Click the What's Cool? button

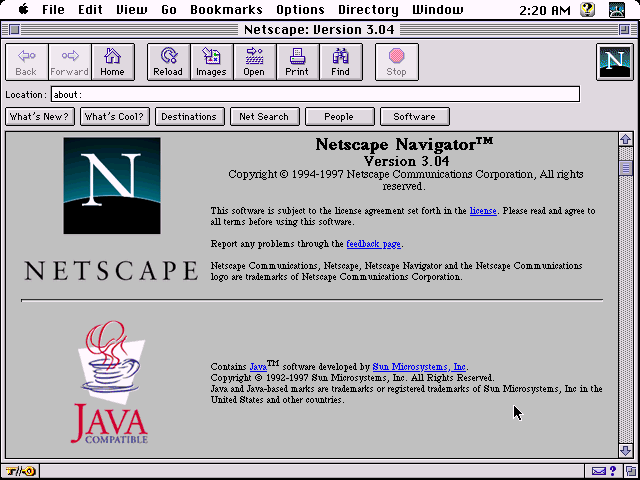[x=115, y=117]
